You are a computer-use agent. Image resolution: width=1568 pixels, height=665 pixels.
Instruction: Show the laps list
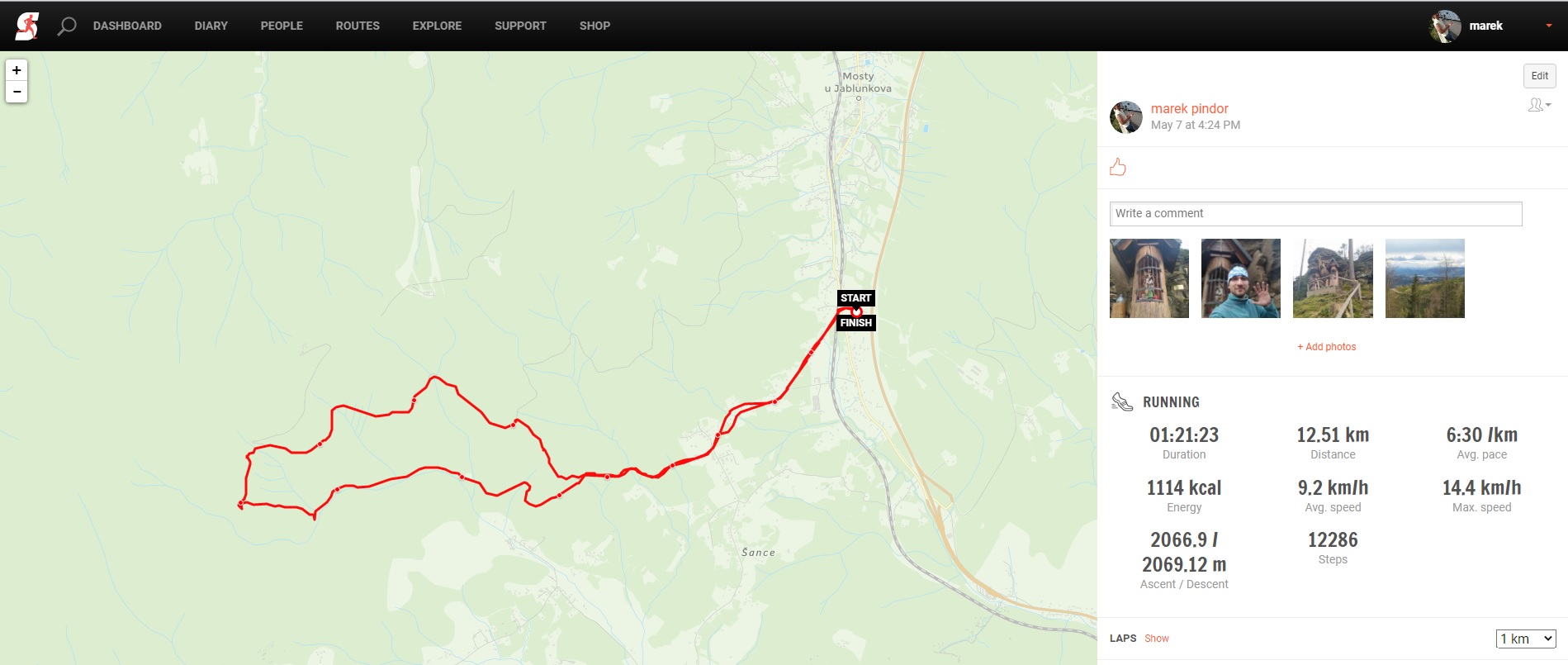[x=1156, y=639]
